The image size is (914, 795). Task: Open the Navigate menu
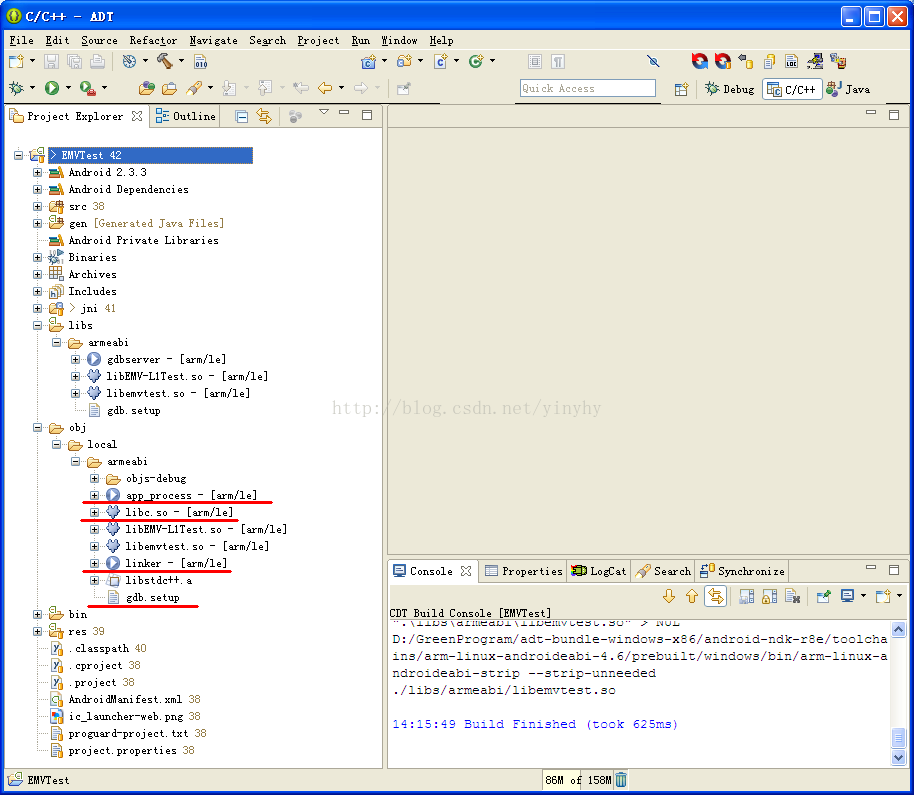pyautogui.click(x=213, y=40)
